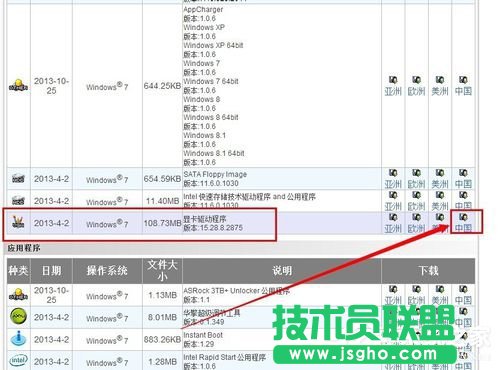
Task: Click the 欧洲 download icon for AppCharger
Action: pyautogui.click(x=416, y=80)
